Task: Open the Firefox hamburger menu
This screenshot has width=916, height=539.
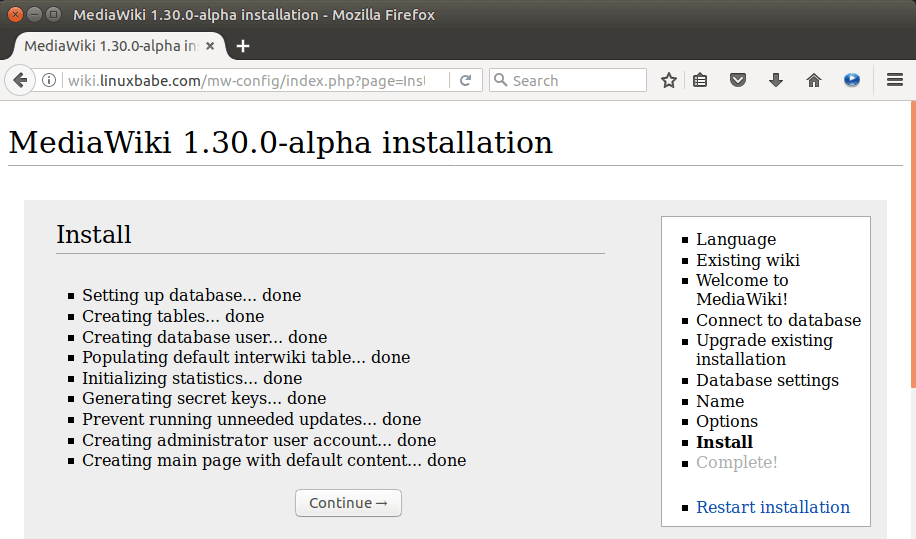Action: click(895, 81)
